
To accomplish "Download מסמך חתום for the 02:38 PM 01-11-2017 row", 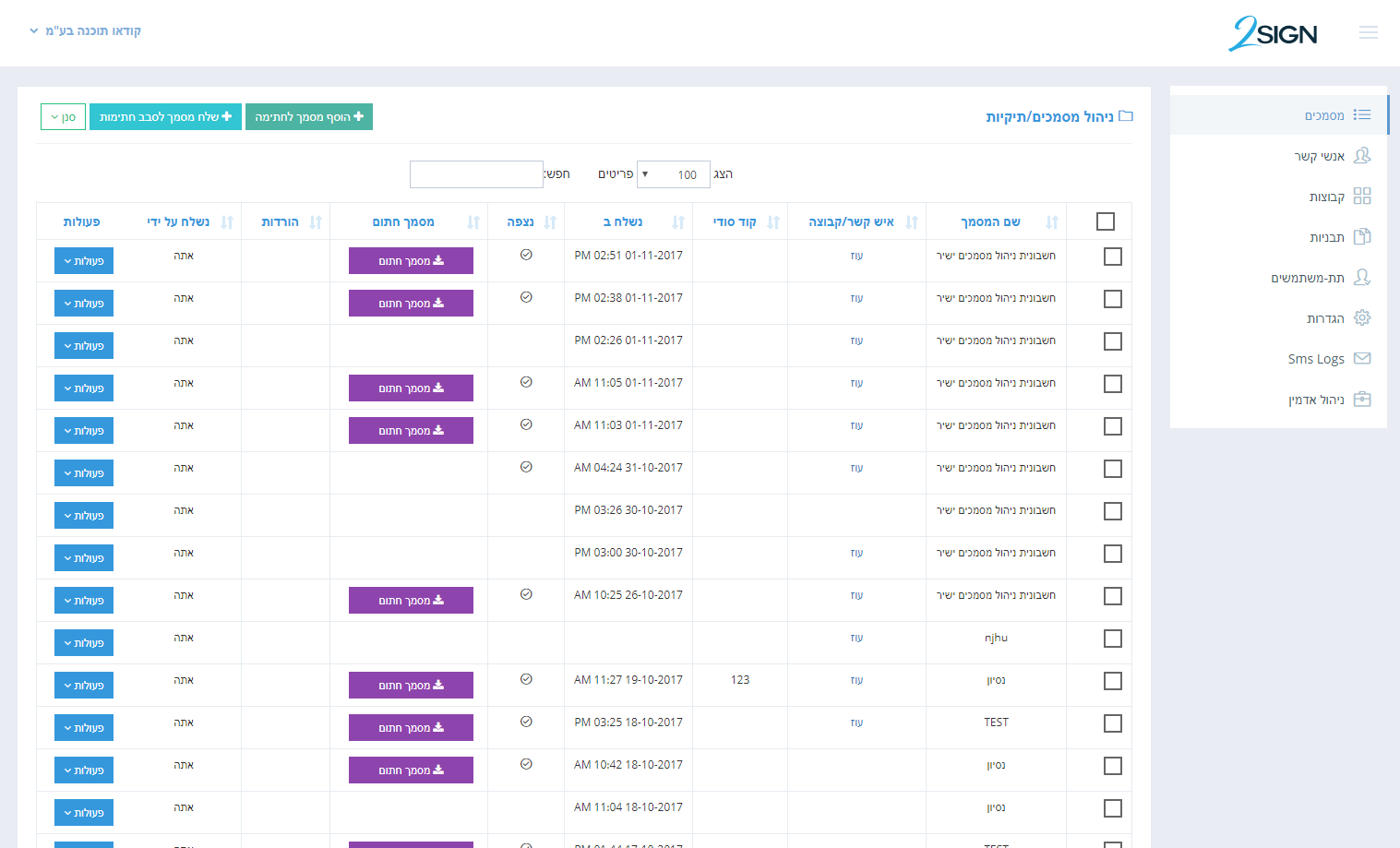I will tap(411, 304).
